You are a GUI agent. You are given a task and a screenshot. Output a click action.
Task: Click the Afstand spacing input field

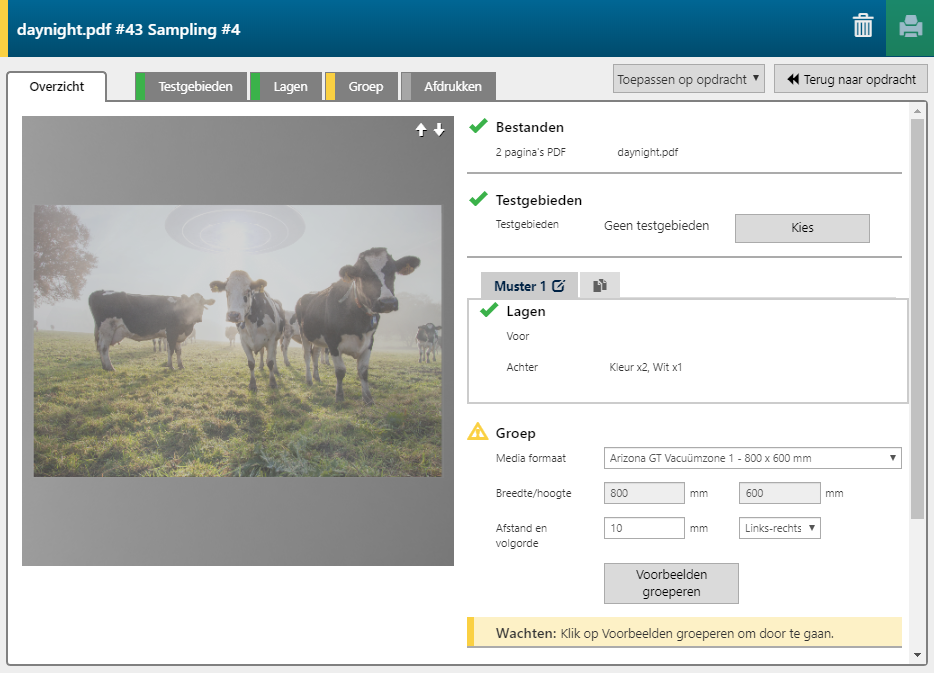[x=644, y=528]
